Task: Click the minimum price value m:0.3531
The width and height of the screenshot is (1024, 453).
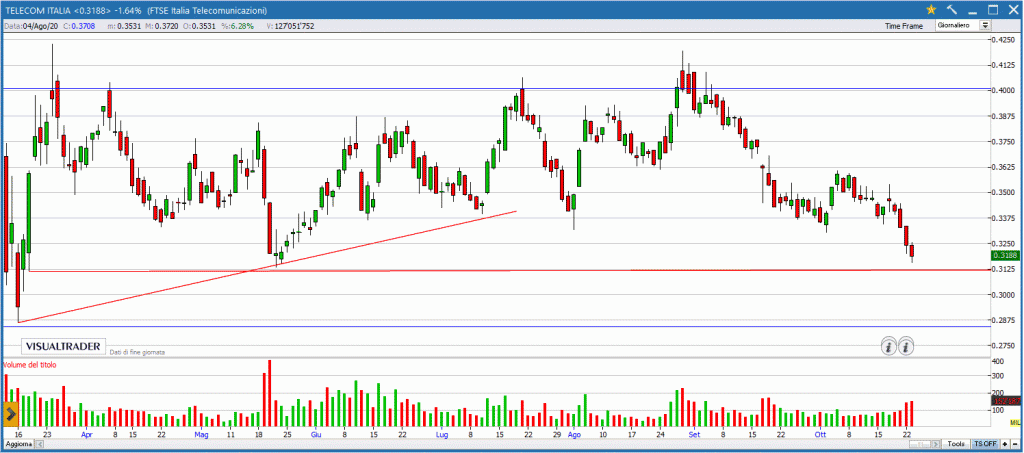Action: (x=123, y=26)
